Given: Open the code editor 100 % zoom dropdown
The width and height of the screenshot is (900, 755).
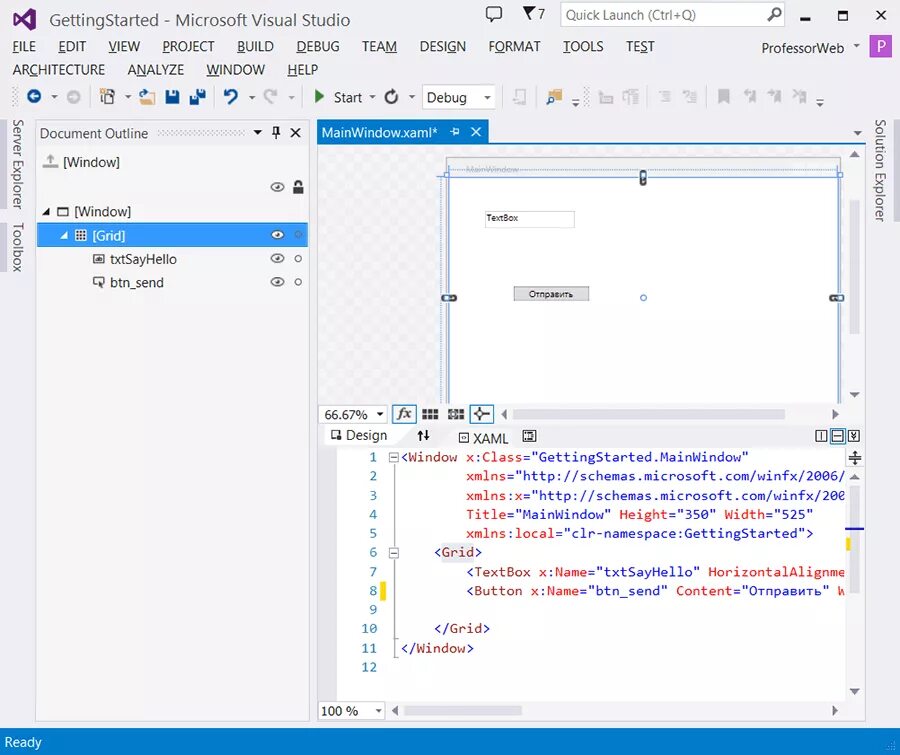Looking at the screenshot, I should point(378,711).
